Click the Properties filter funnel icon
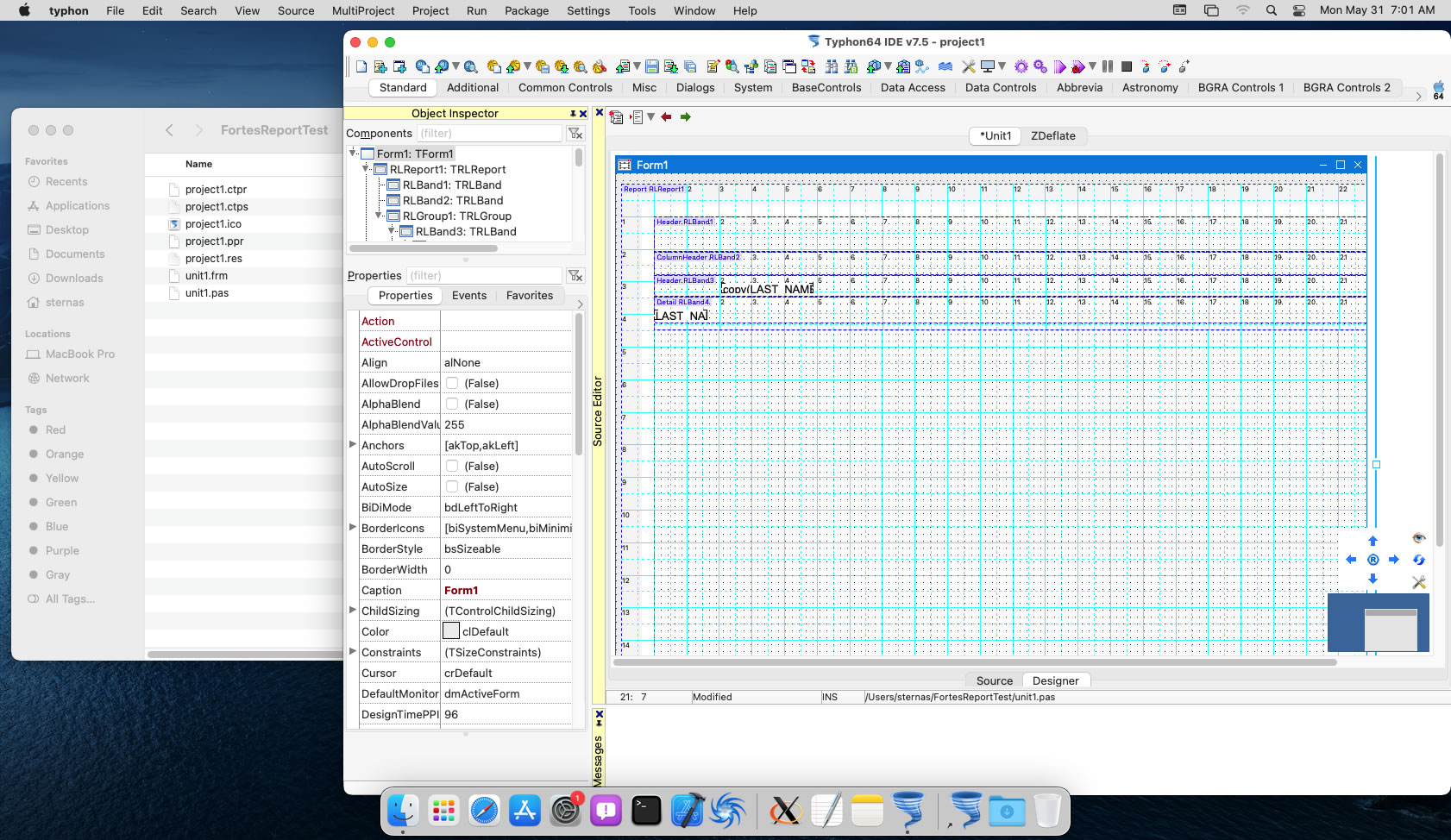The height and width of the screenshot is (840, 1451). point(575,276)
